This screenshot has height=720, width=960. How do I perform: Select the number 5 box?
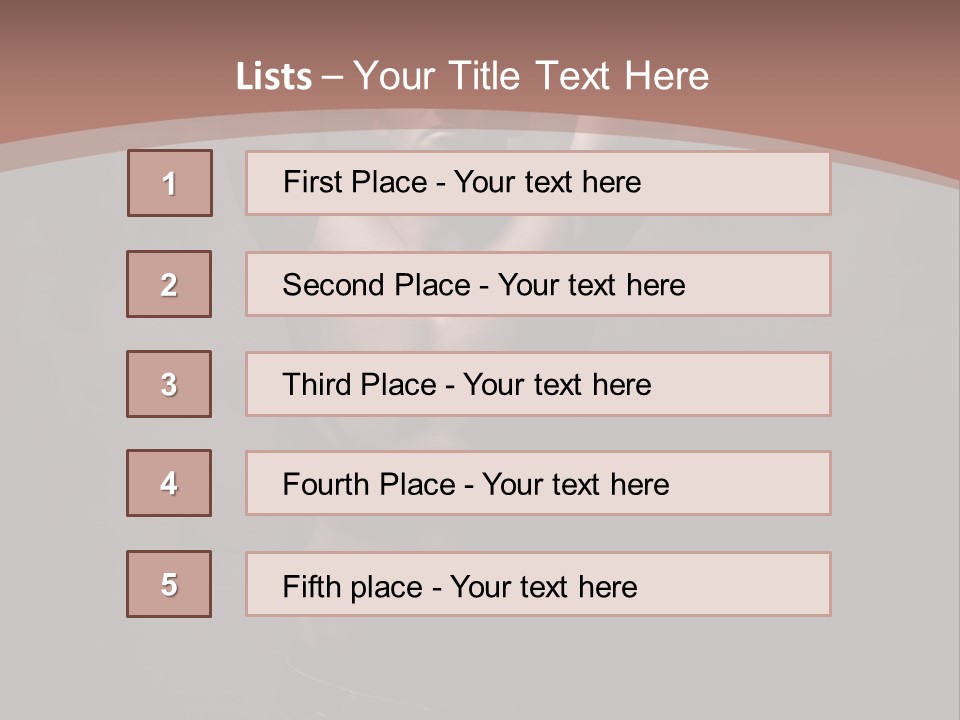pos(169,584)
